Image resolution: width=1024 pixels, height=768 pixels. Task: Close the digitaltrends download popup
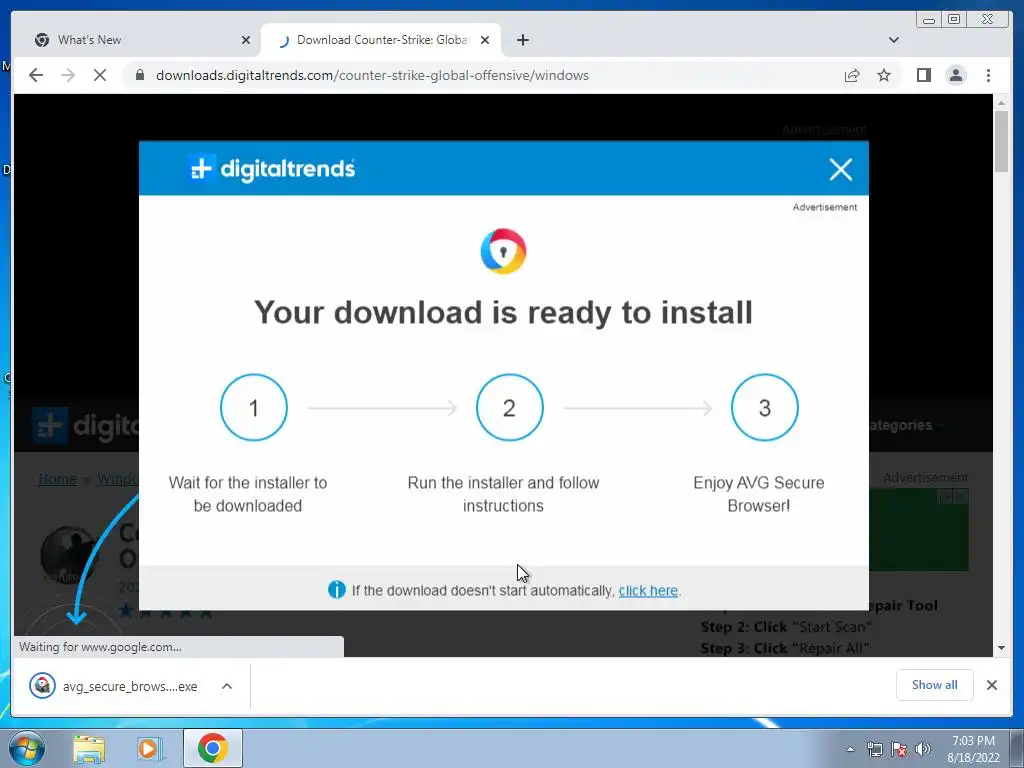pos(840,169)
